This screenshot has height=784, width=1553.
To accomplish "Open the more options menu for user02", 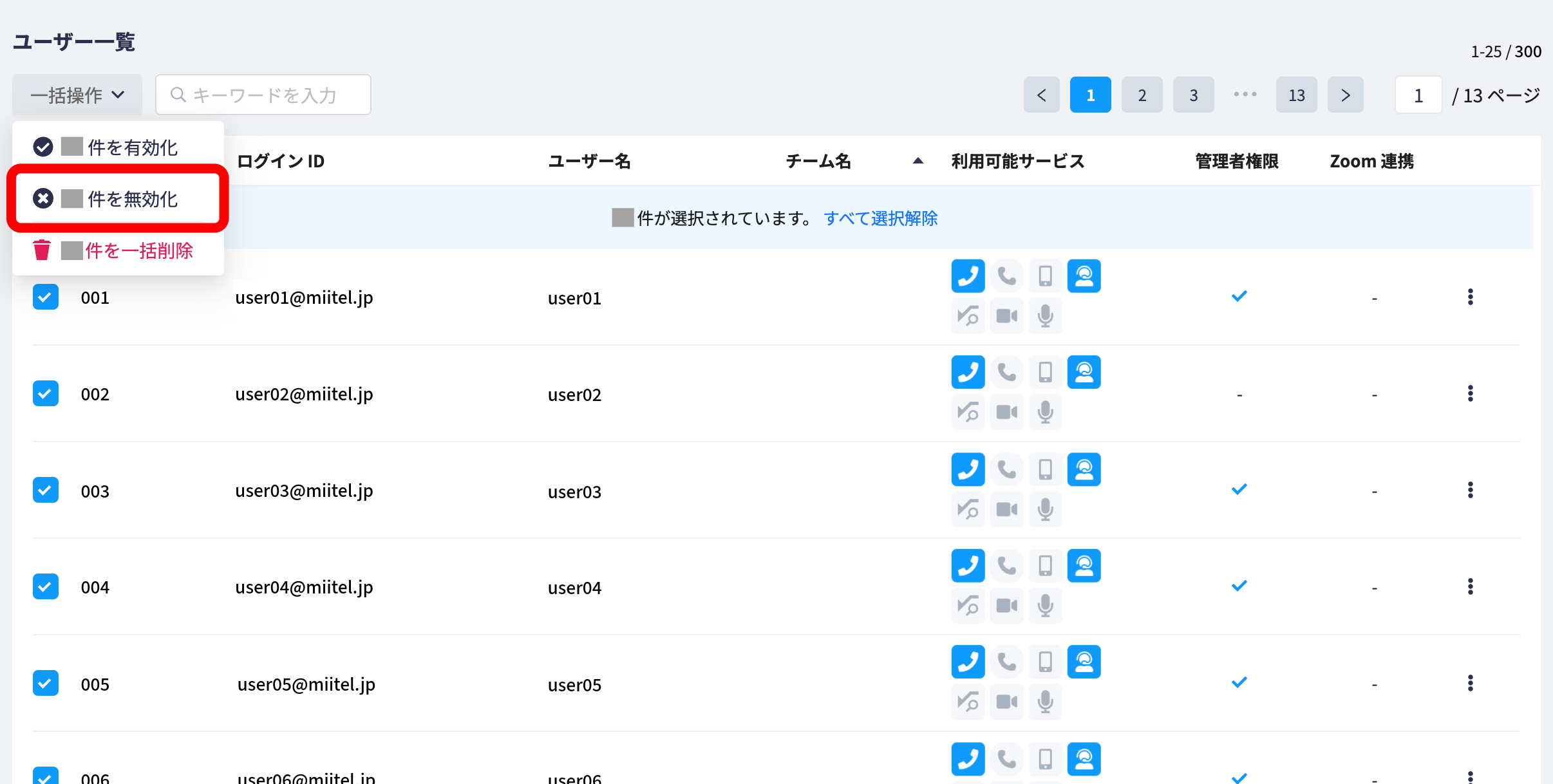I will 1470,393.
